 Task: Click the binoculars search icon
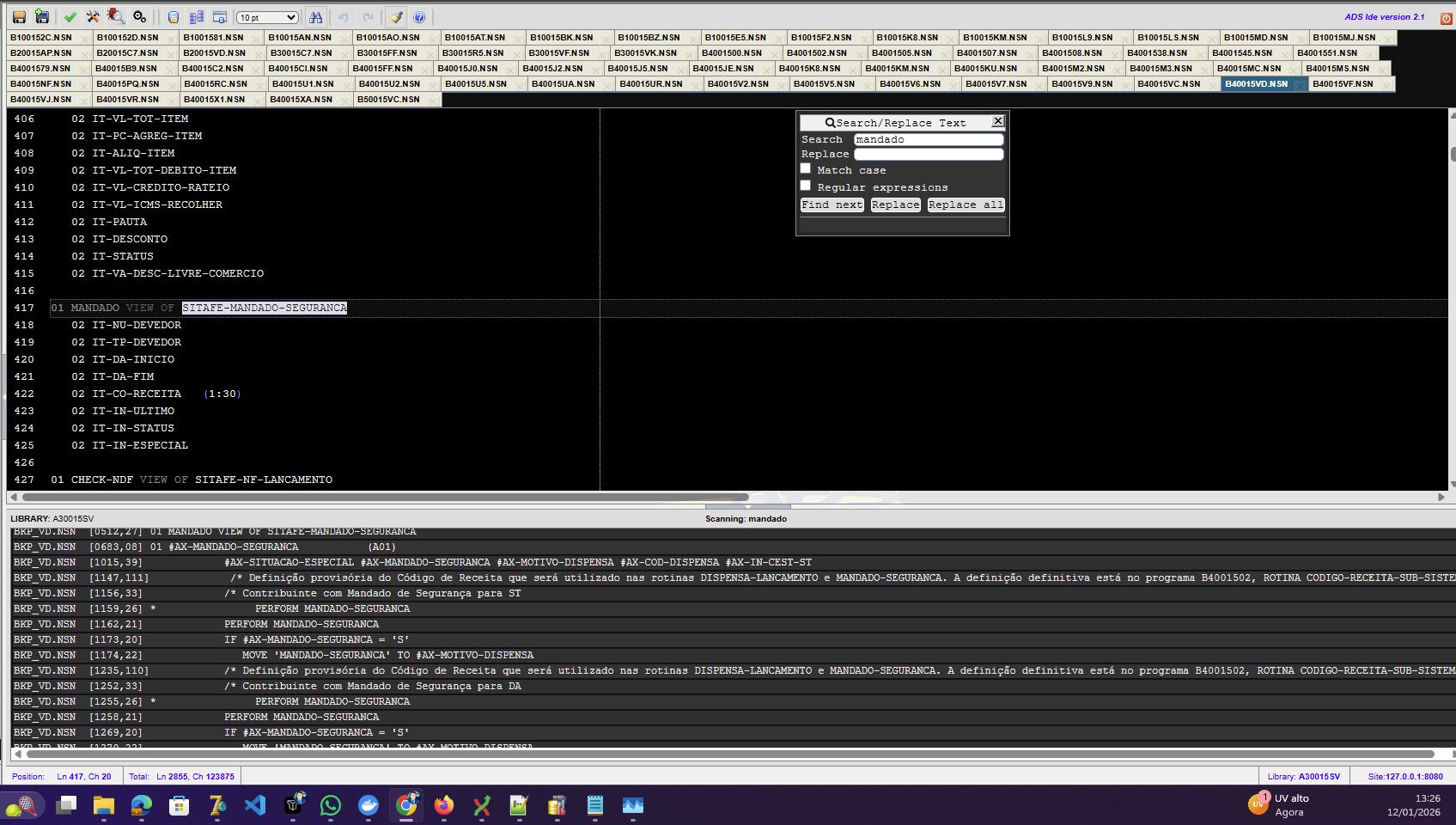coord(316,17)
